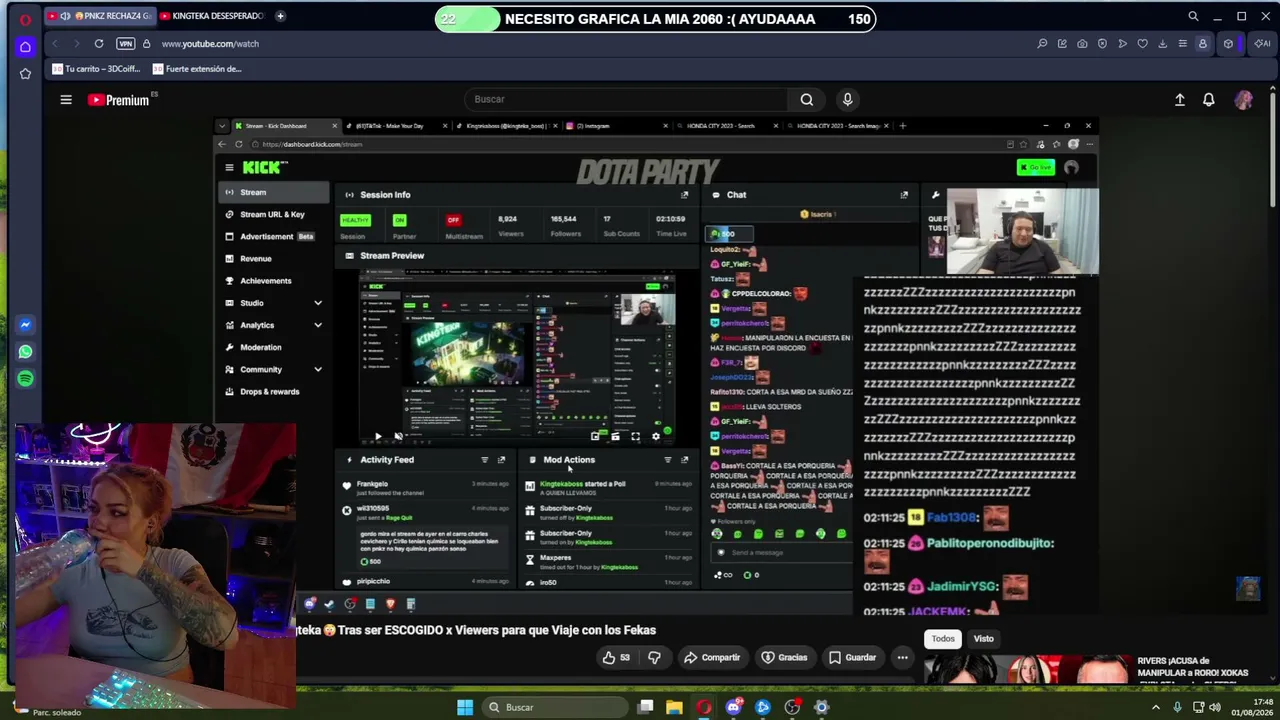Image resolution: width=1280 pixels, height=720 pixels.
Task: Open the video's three-dot more actions
Action: (x=902, y=658)
